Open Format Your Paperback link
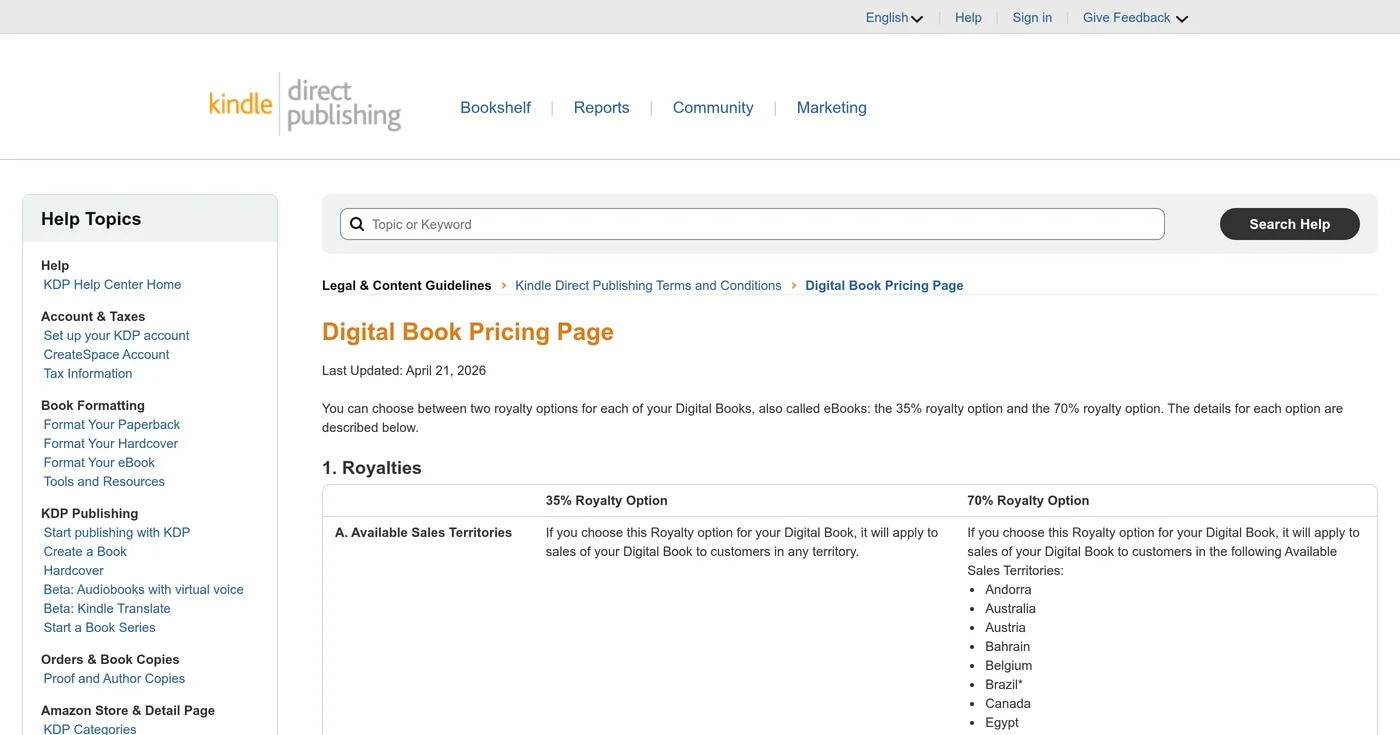1400x735 pixels. click(x=112, y=425)
